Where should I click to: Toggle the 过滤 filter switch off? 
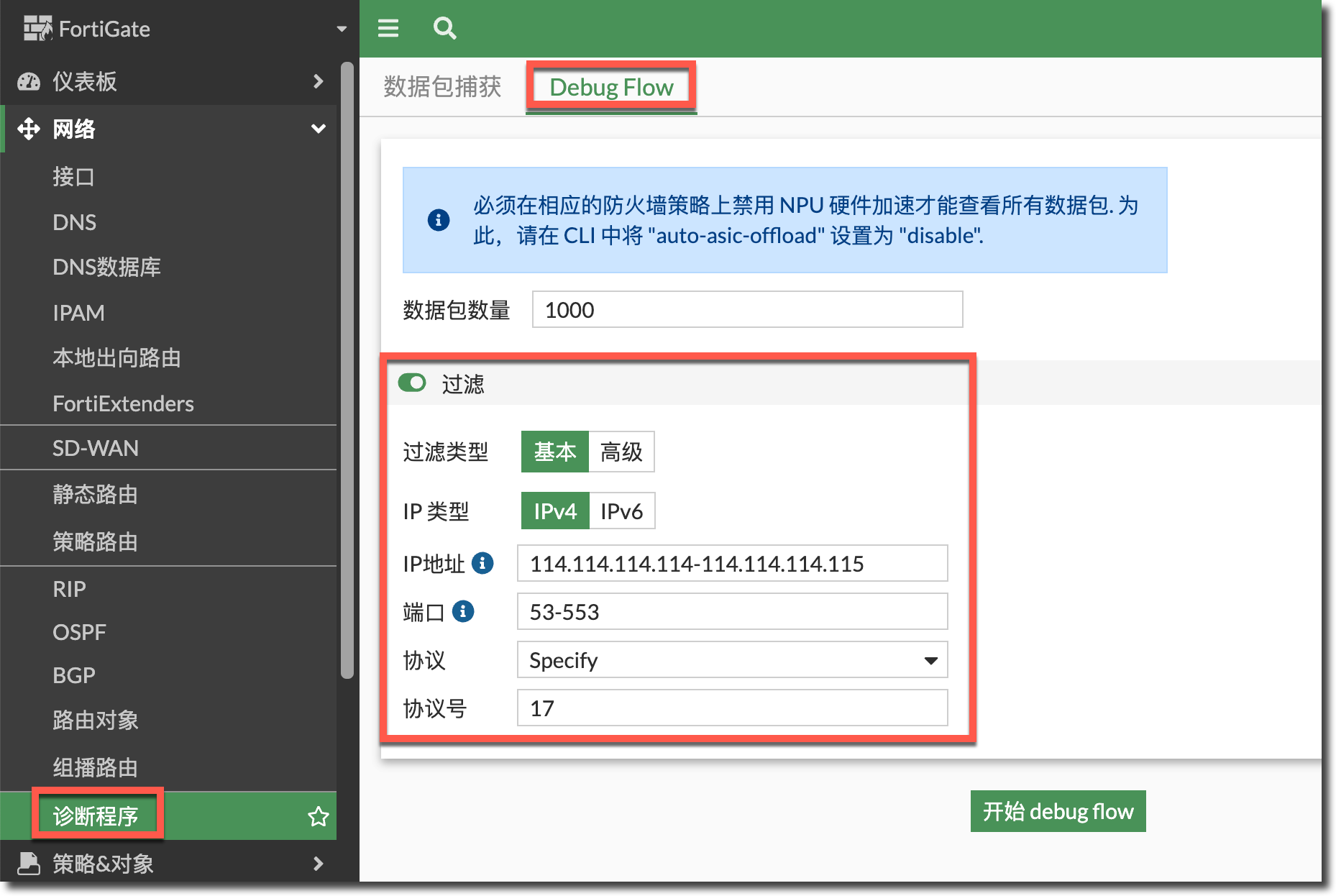412,383
